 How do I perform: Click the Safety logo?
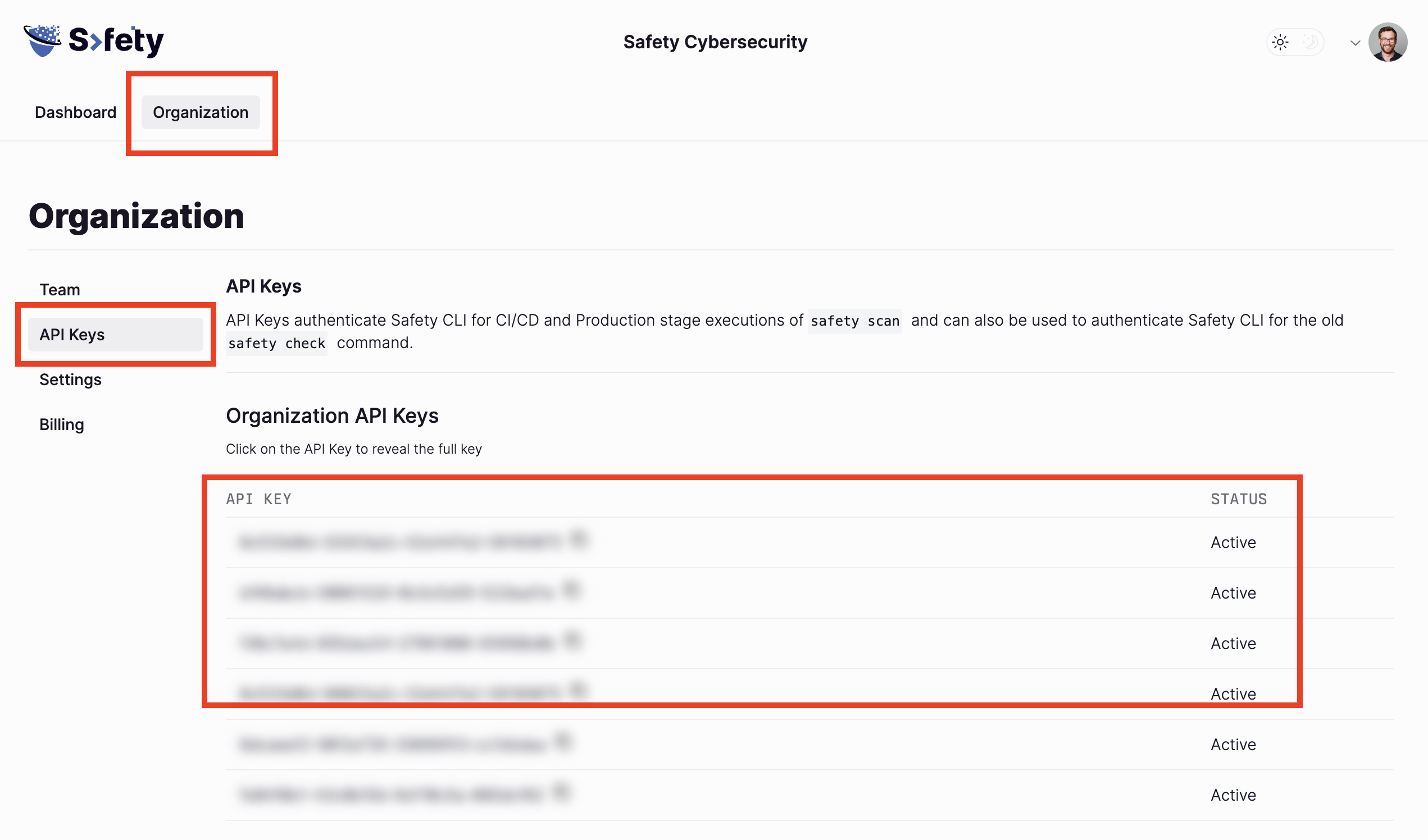[x=93, y=41]
